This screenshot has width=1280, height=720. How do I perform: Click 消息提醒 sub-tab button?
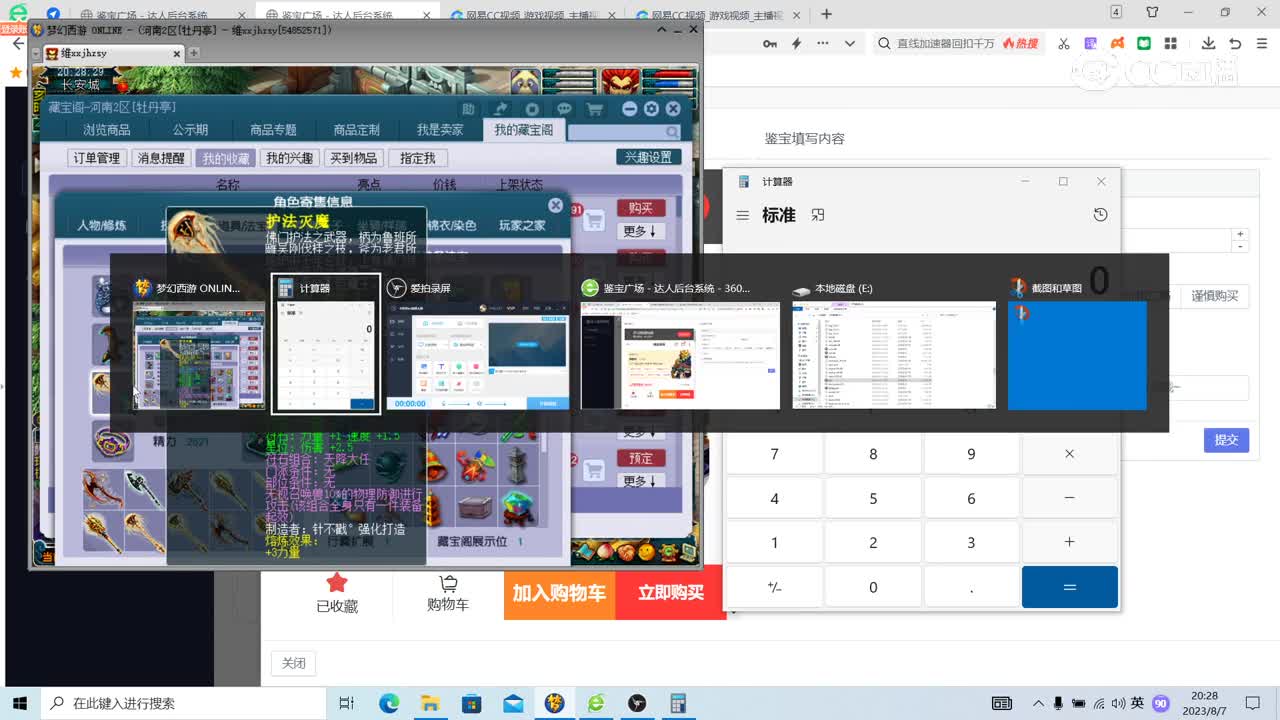tap(161, 158)
